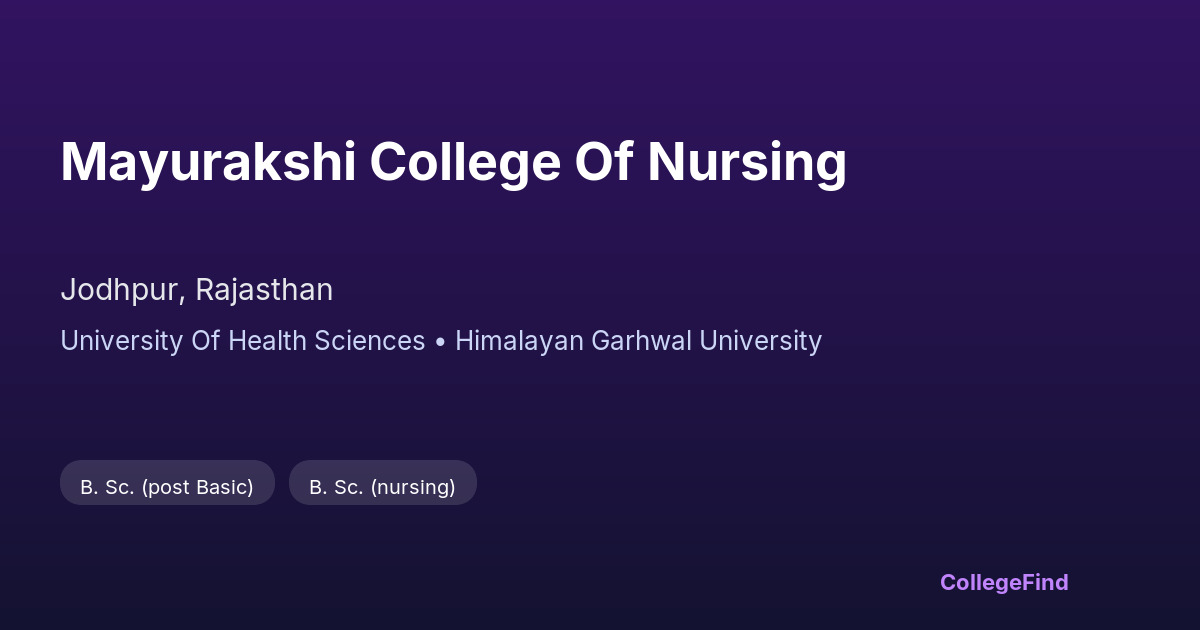Click the word Of in the heading

click(x=603, y=162)
